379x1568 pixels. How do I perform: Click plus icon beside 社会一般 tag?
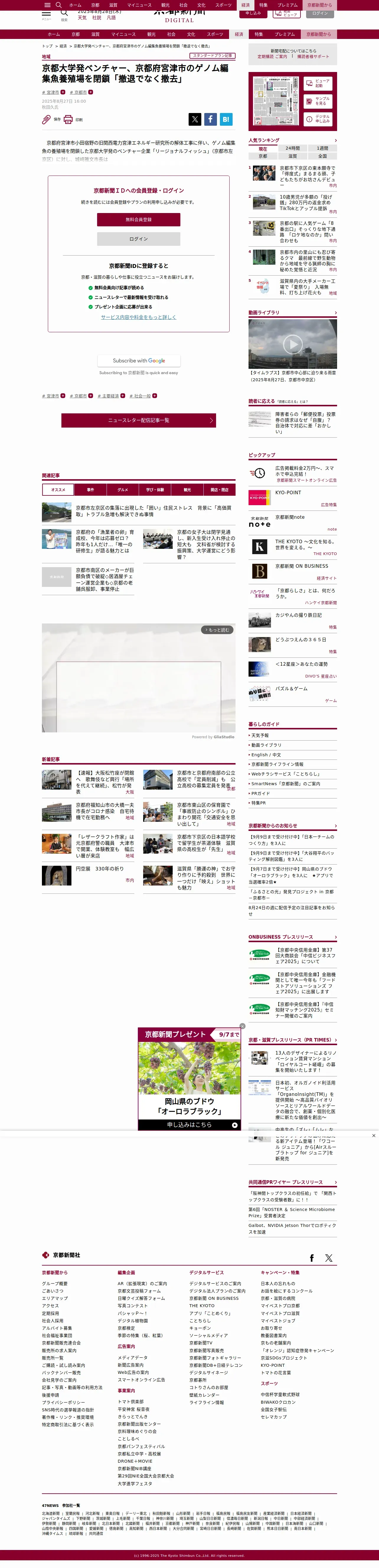(155, 396)
